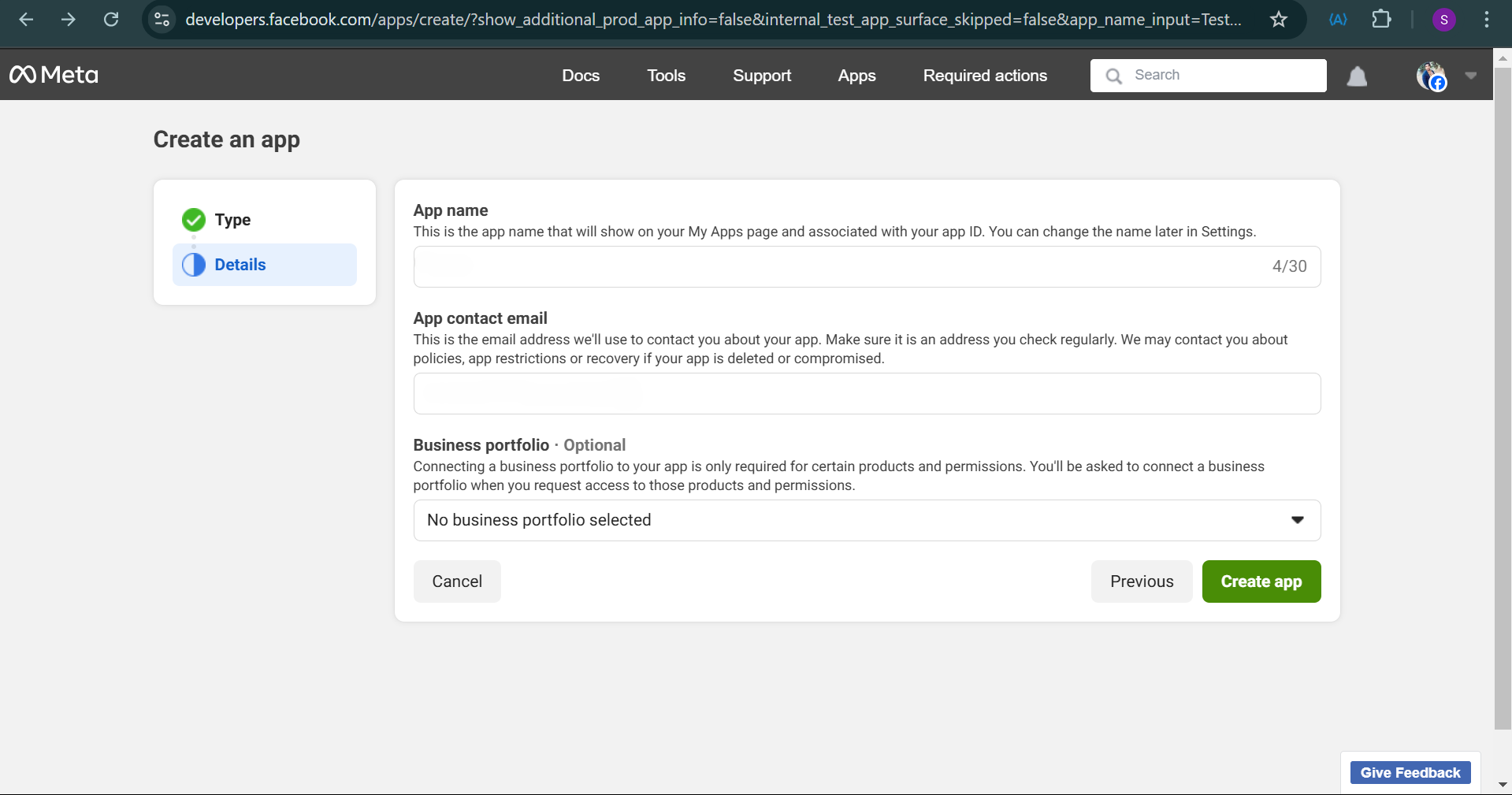Click the Give Feedback button
The image size is (1512, 795).
(x=1410, y=773)
